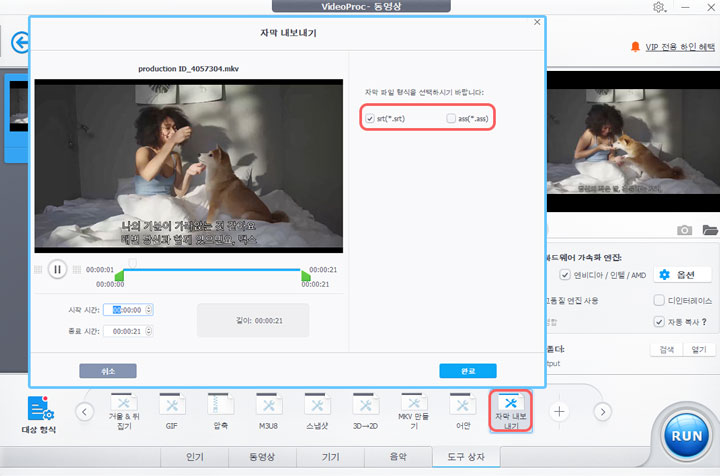Go back with the blue arrow icon
Screen dimensions: 720x476
20,43
